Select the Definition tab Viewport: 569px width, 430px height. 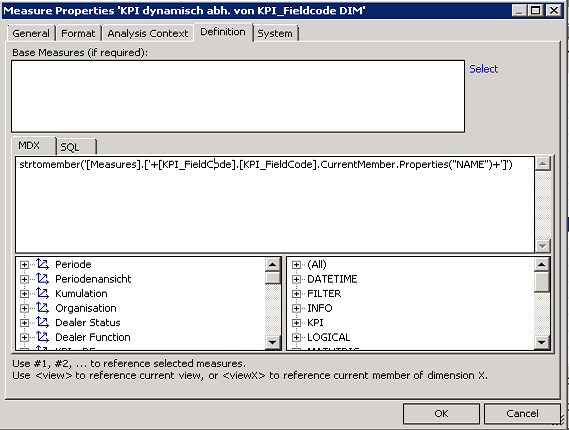(x=223, y=32)
